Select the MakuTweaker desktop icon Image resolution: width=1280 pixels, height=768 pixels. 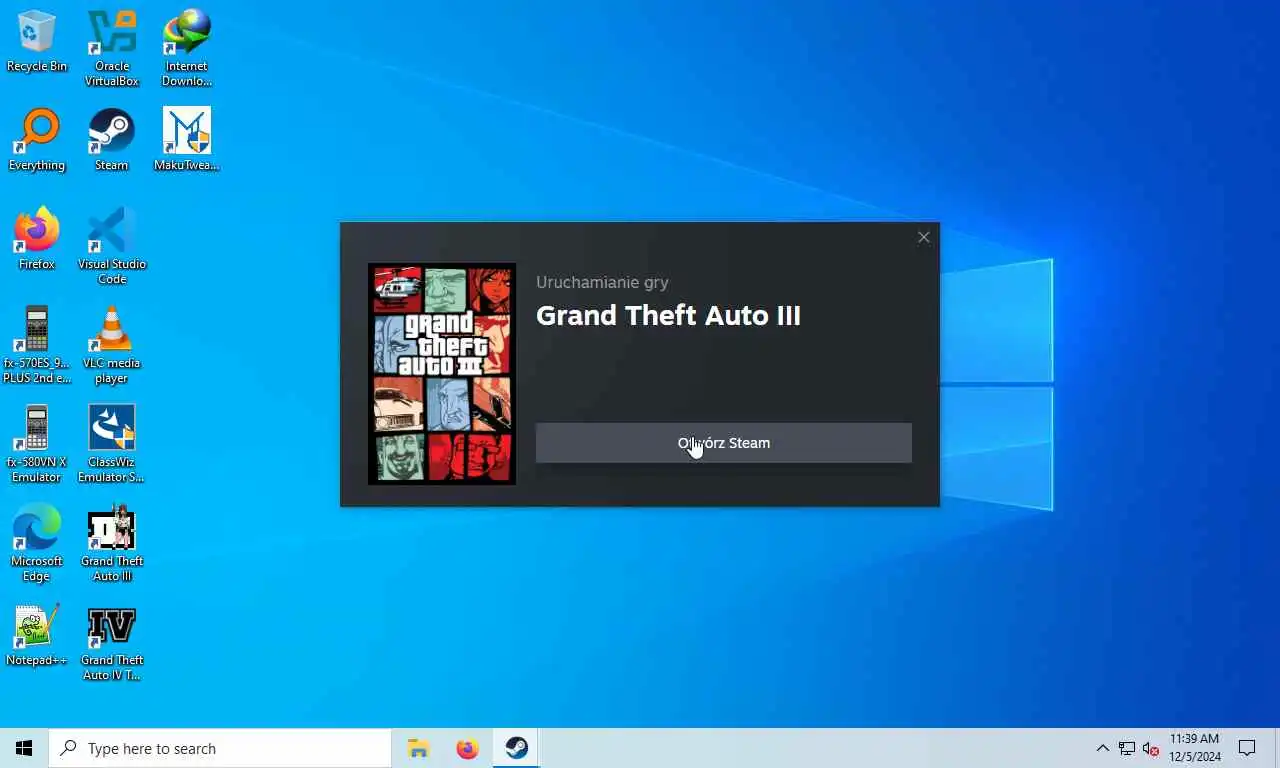click(187, 141)
